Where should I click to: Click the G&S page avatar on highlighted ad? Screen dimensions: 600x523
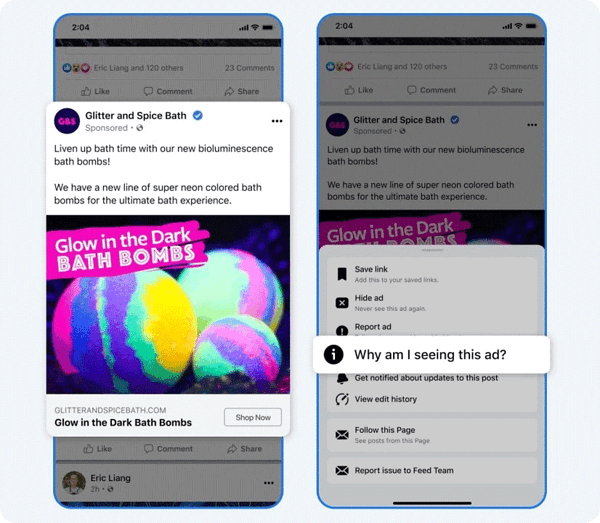click(x=67, y=121)
